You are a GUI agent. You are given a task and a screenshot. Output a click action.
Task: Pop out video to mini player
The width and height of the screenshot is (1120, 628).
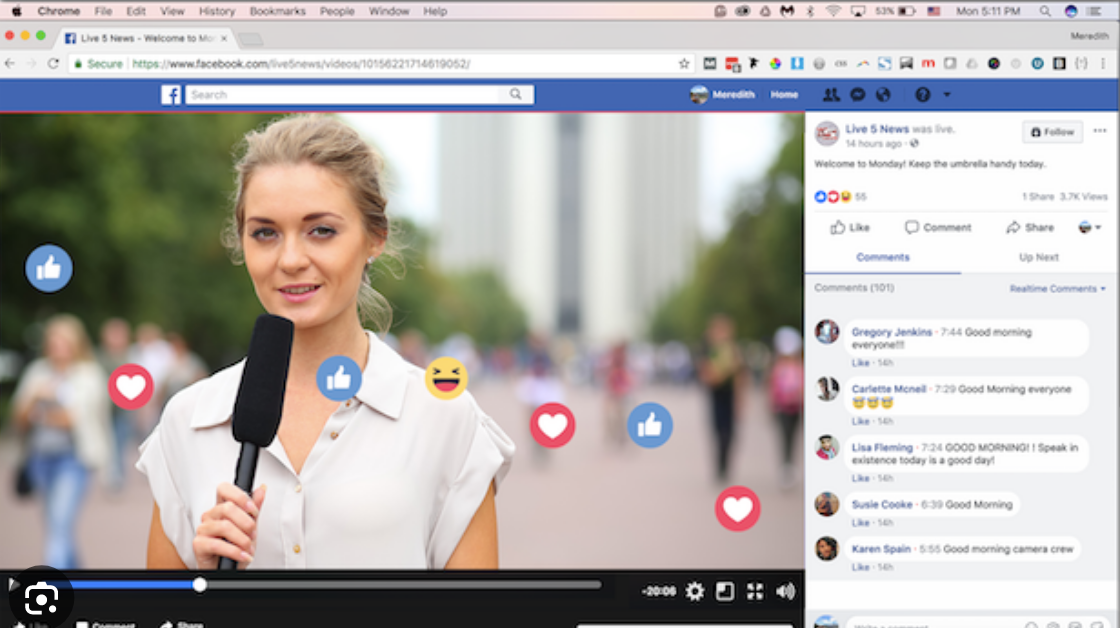point(725,591)
